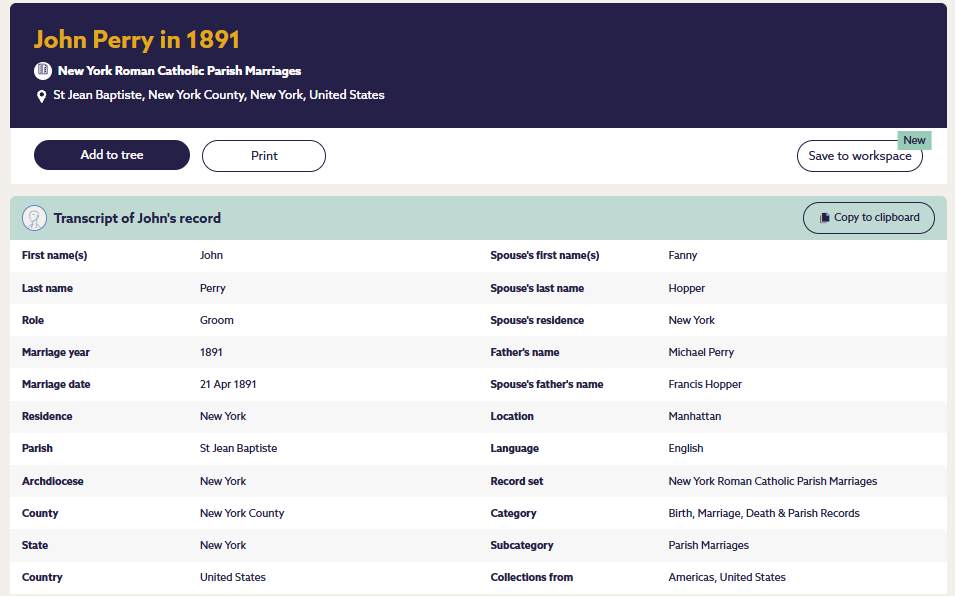Image resolution: width=955 pixels, height=596 pixels.
Task: Click the Subcategory label
Action: pyautogui.click(x=521, y=545)
